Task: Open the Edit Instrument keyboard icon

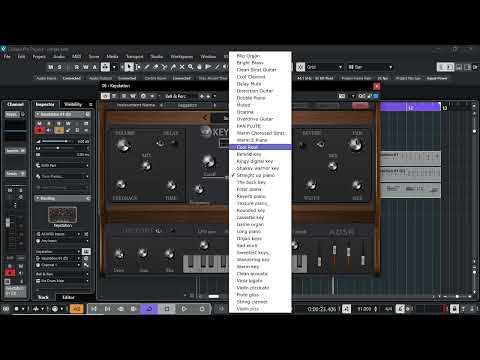Action: point(86,251)
